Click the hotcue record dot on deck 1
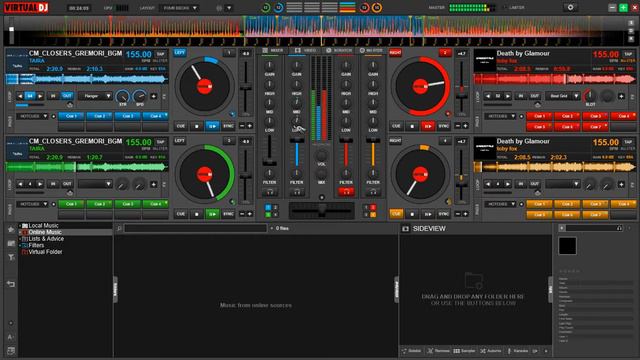The image size is (640, 360). (x=53, y=116)
